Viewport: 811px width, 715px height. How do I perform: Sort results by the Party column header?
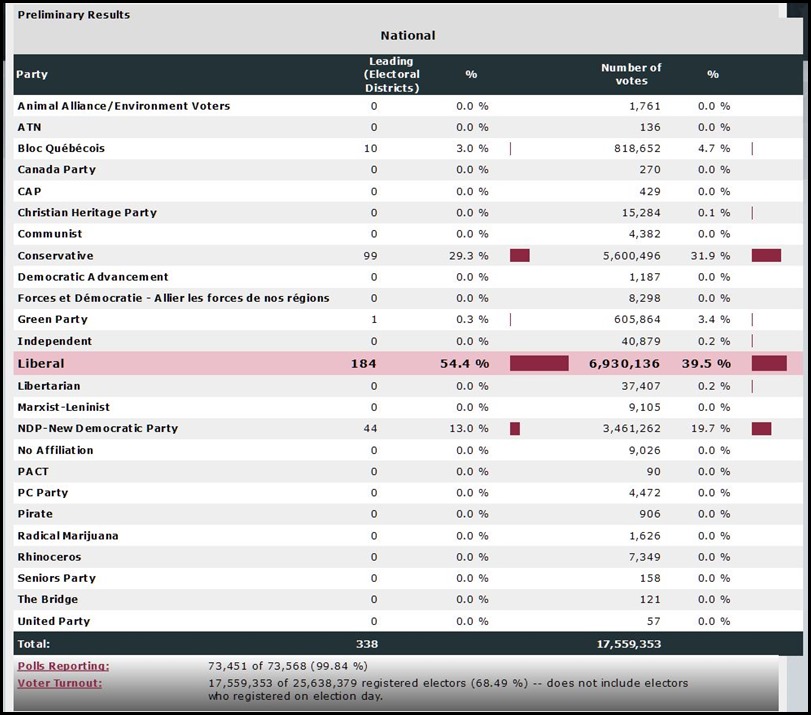click(30, 74)
